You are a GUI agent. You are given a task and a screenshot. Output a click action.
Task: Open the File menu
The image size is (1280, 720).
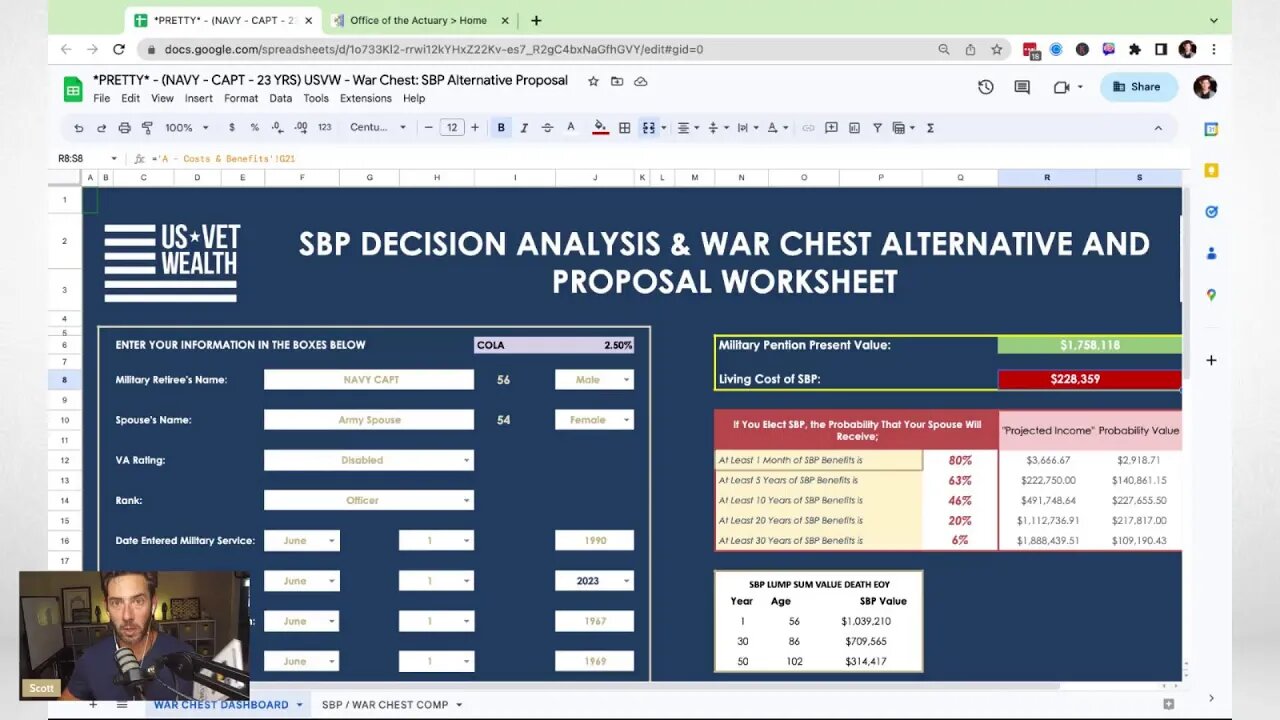tap(102, 98)
